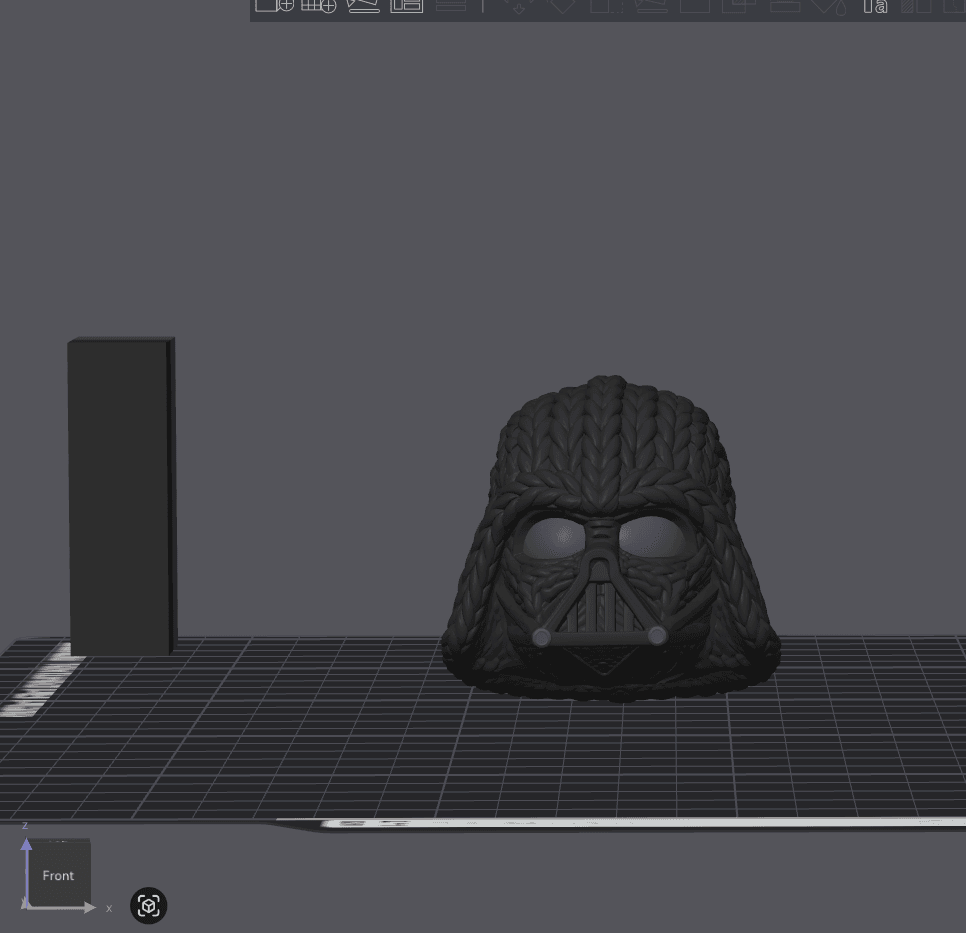This screenshot has height=933, width=966.
Task: Select the tall black rectangular block model
Action: point(122,496)
